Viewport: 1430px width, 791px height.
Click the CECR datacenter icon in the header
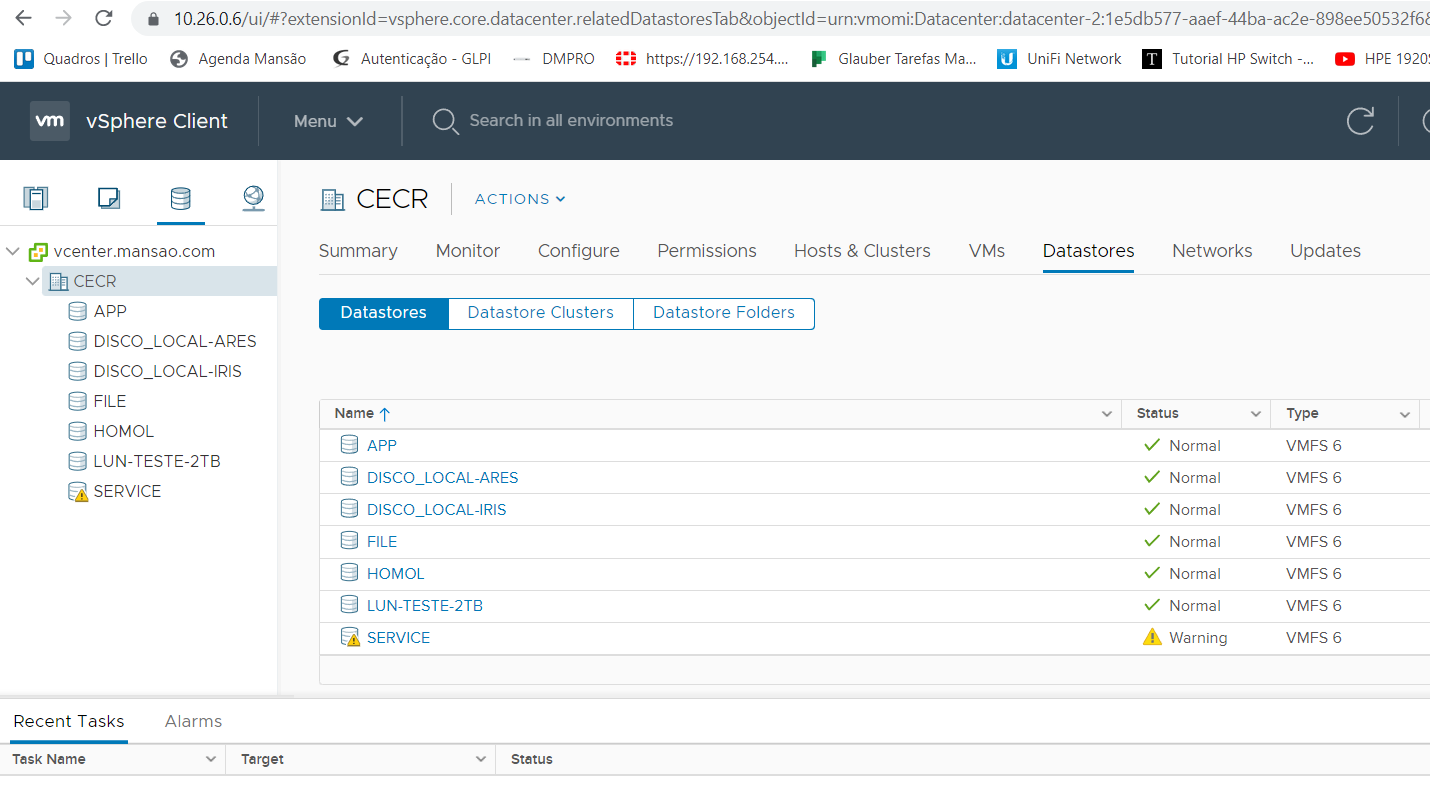click(332, 200)
